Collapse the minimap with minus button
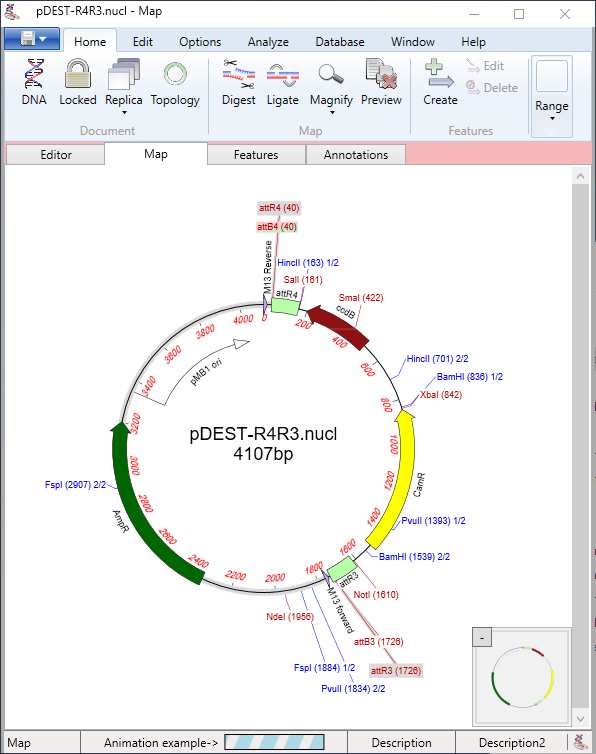Image resolution: width=596 pixels, height=754 pixels. click(482, 638)
